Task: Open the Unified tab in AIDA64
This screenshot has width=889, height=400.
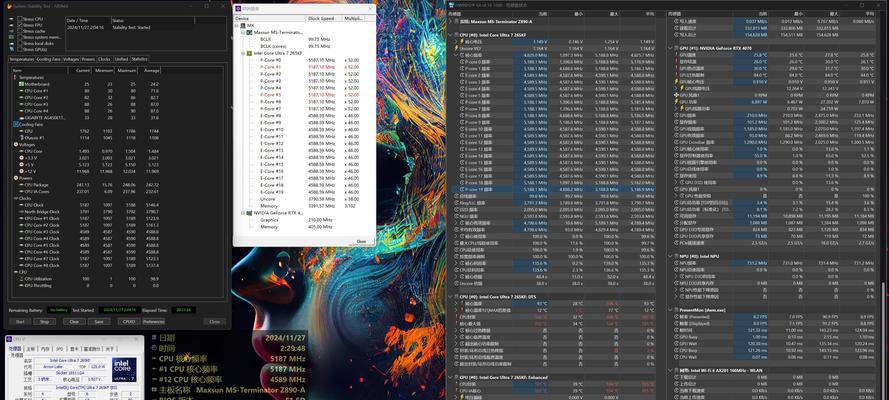Action: (121, 59)
